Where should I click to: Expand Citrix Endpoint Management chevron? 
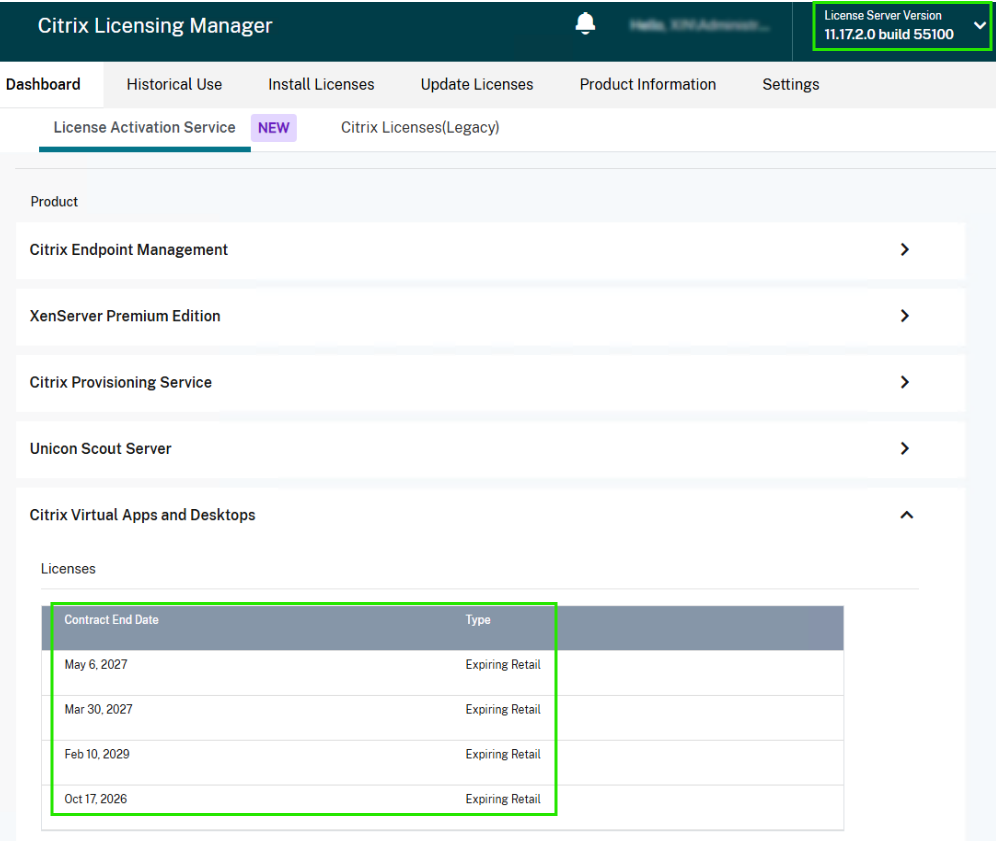point(905,250)
